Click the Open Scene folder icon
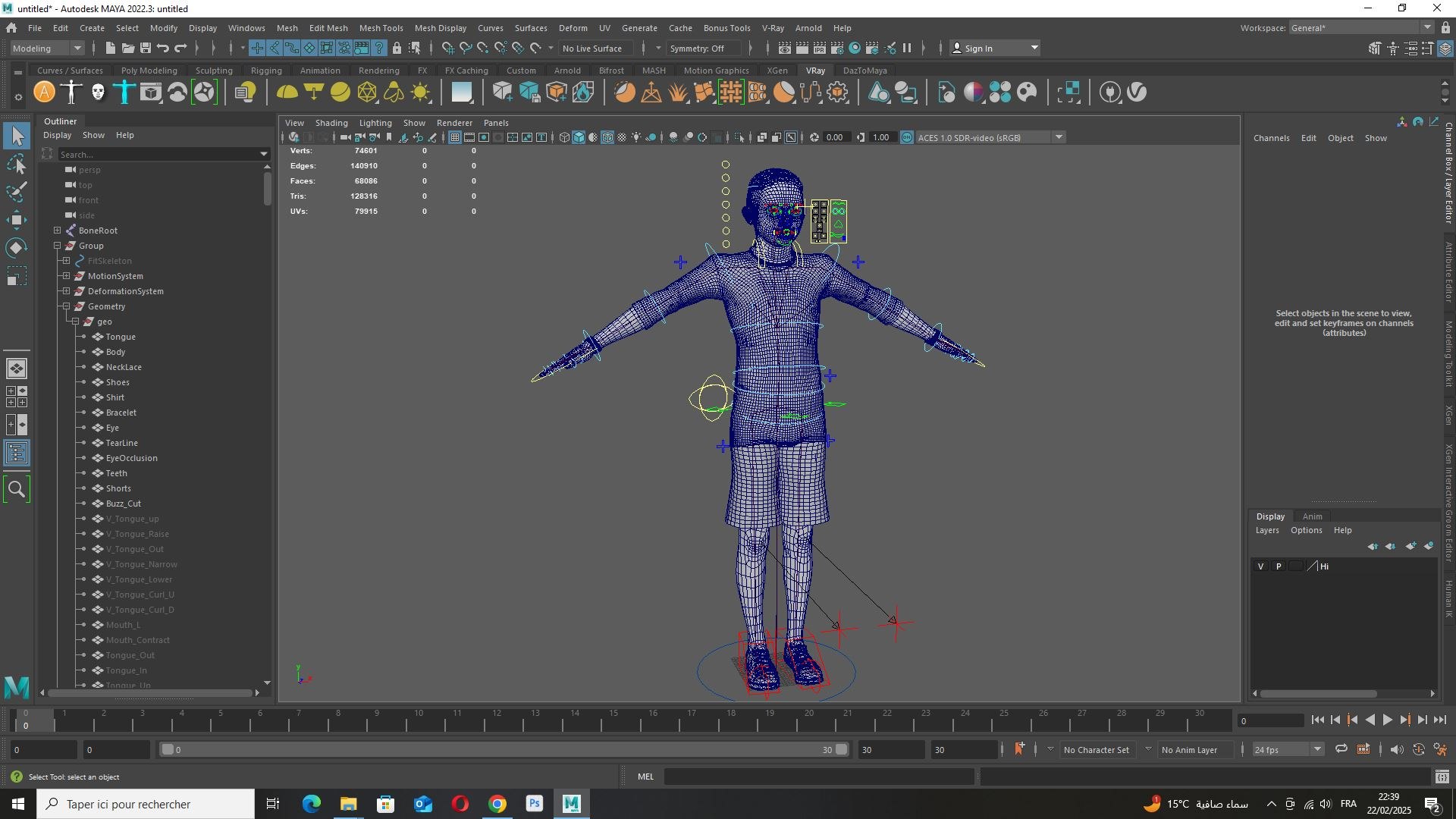Image resolution: width=1456 pixels, height=819 pixels. [x=128, y=49]
